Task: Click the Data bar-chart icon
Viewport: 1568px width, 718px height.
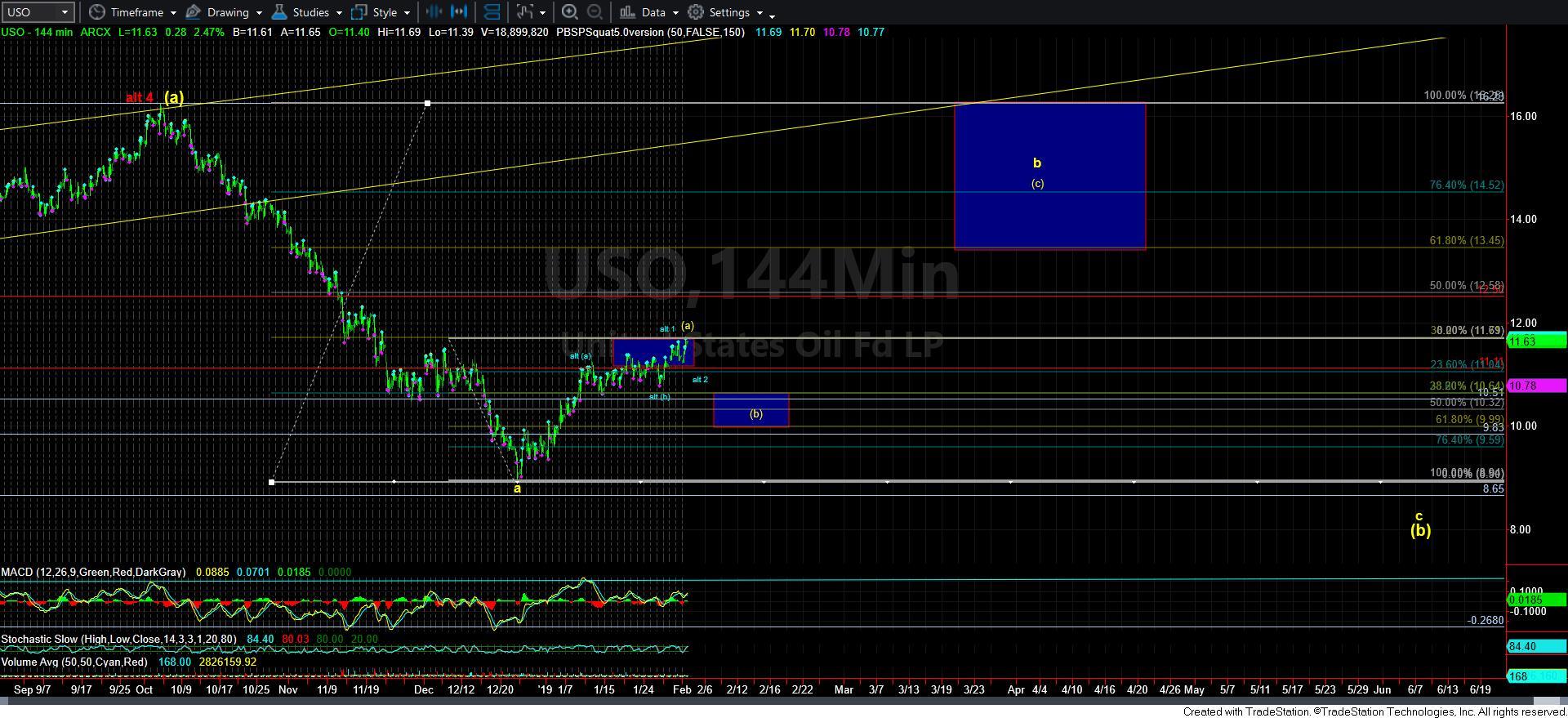Action: (627, 12)
